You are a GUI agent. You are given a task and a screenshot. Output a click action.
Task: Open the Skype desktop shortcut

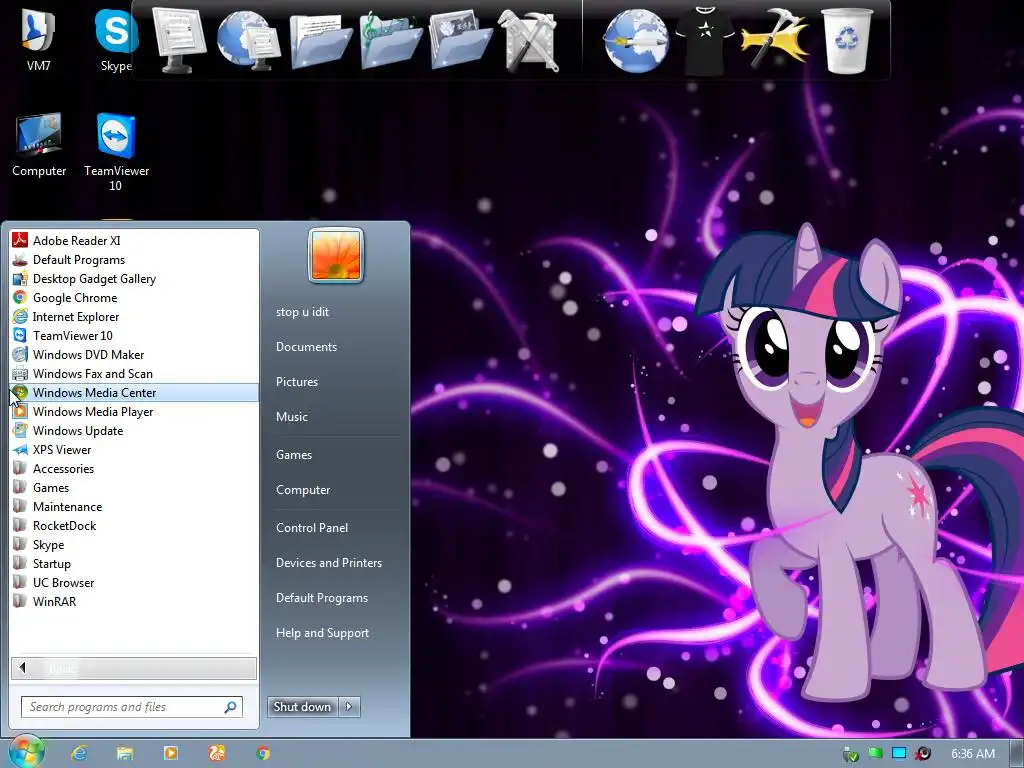pos(116,39)
